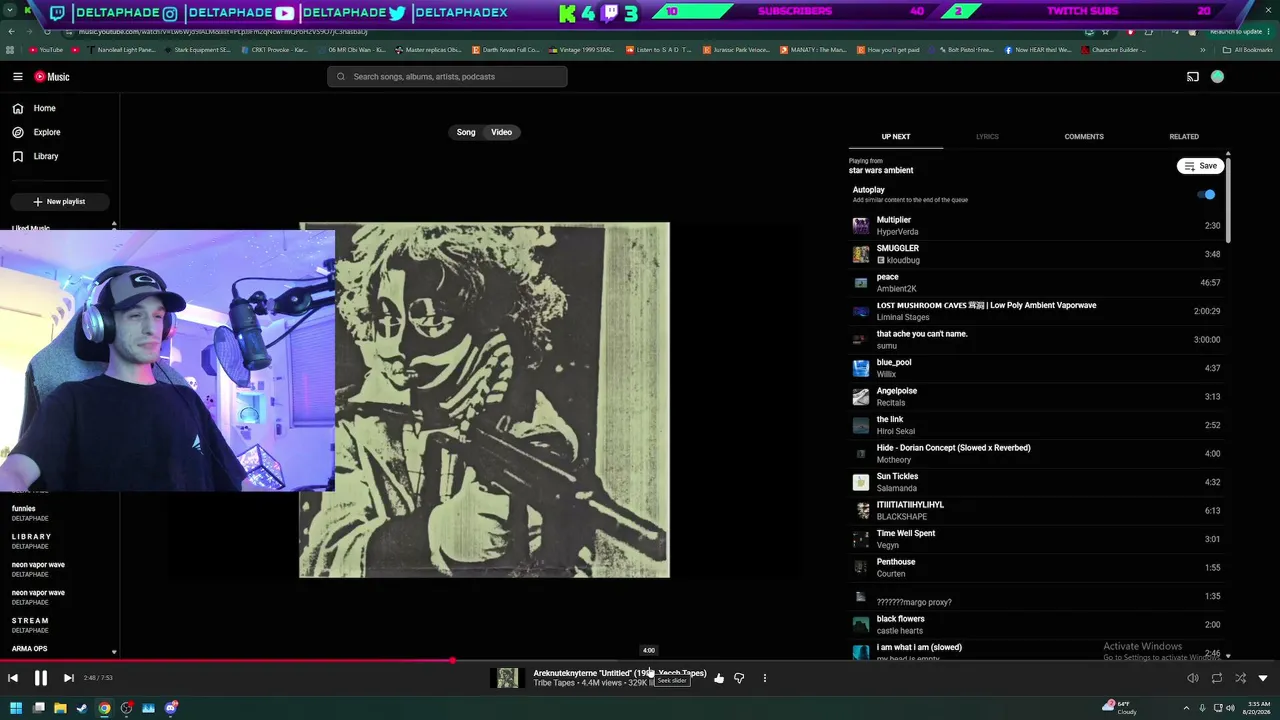The width and height of the screenshot is (1280, 720).
Task: Open File Explorer from the taskbar
Action: [60, 708]
